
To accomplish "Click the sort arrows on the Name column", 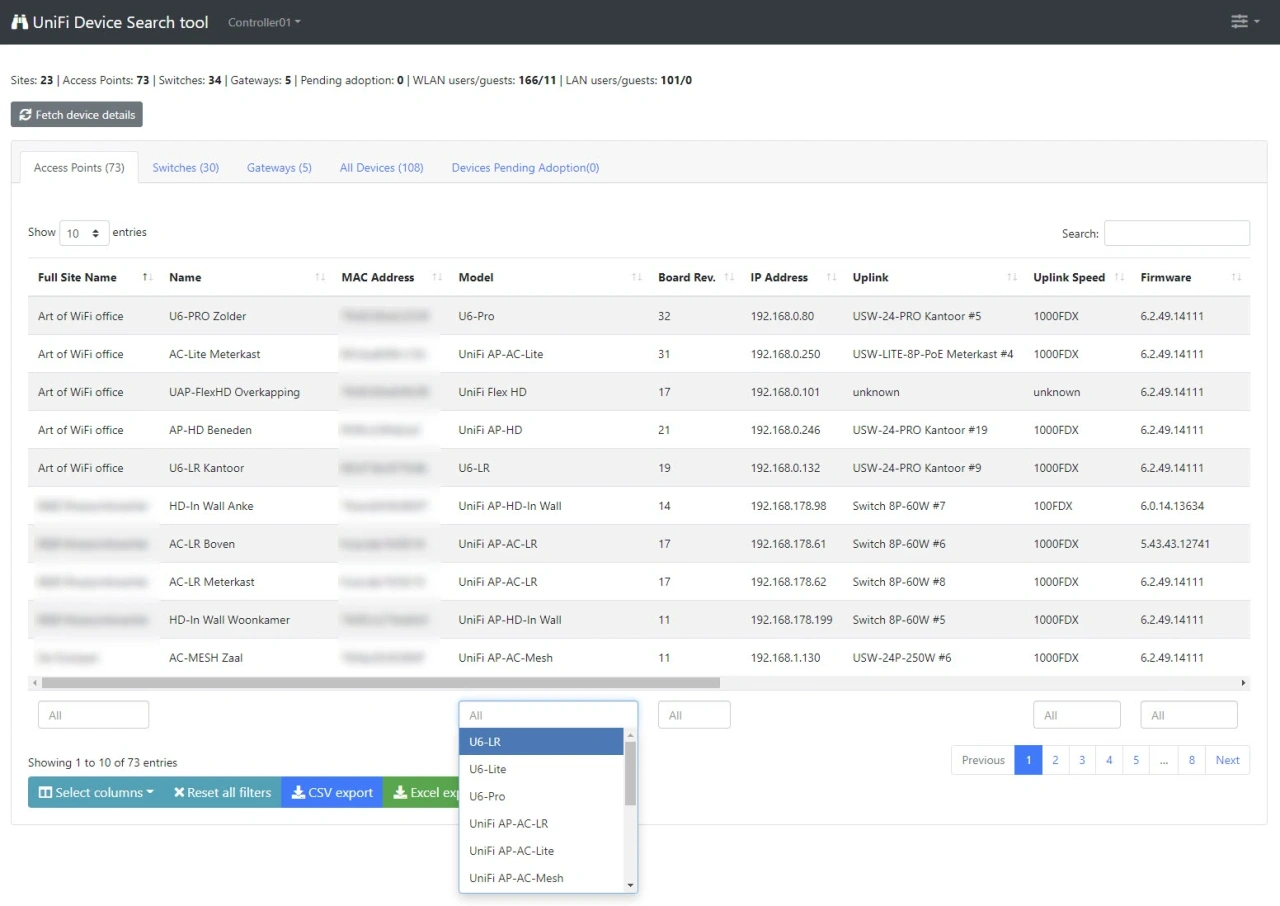I will click(320, 277).
